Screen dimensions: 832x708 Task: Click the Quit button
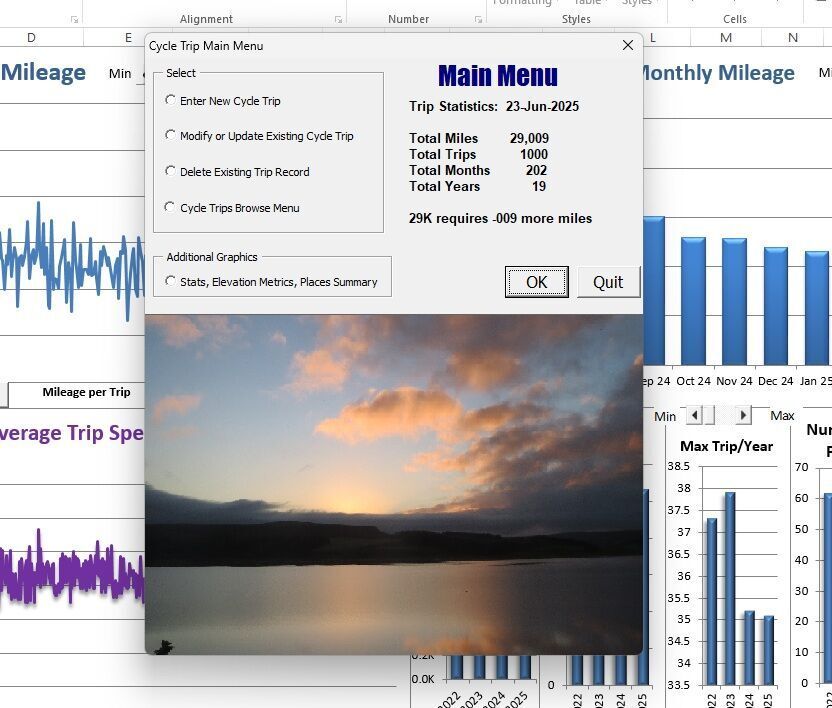[608, 282]
